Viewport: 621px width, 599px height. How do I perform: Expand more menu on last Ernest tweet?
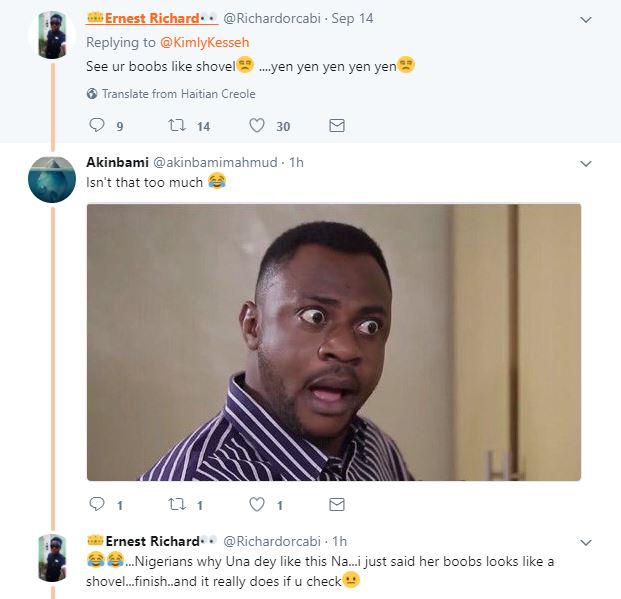(586, 541)
